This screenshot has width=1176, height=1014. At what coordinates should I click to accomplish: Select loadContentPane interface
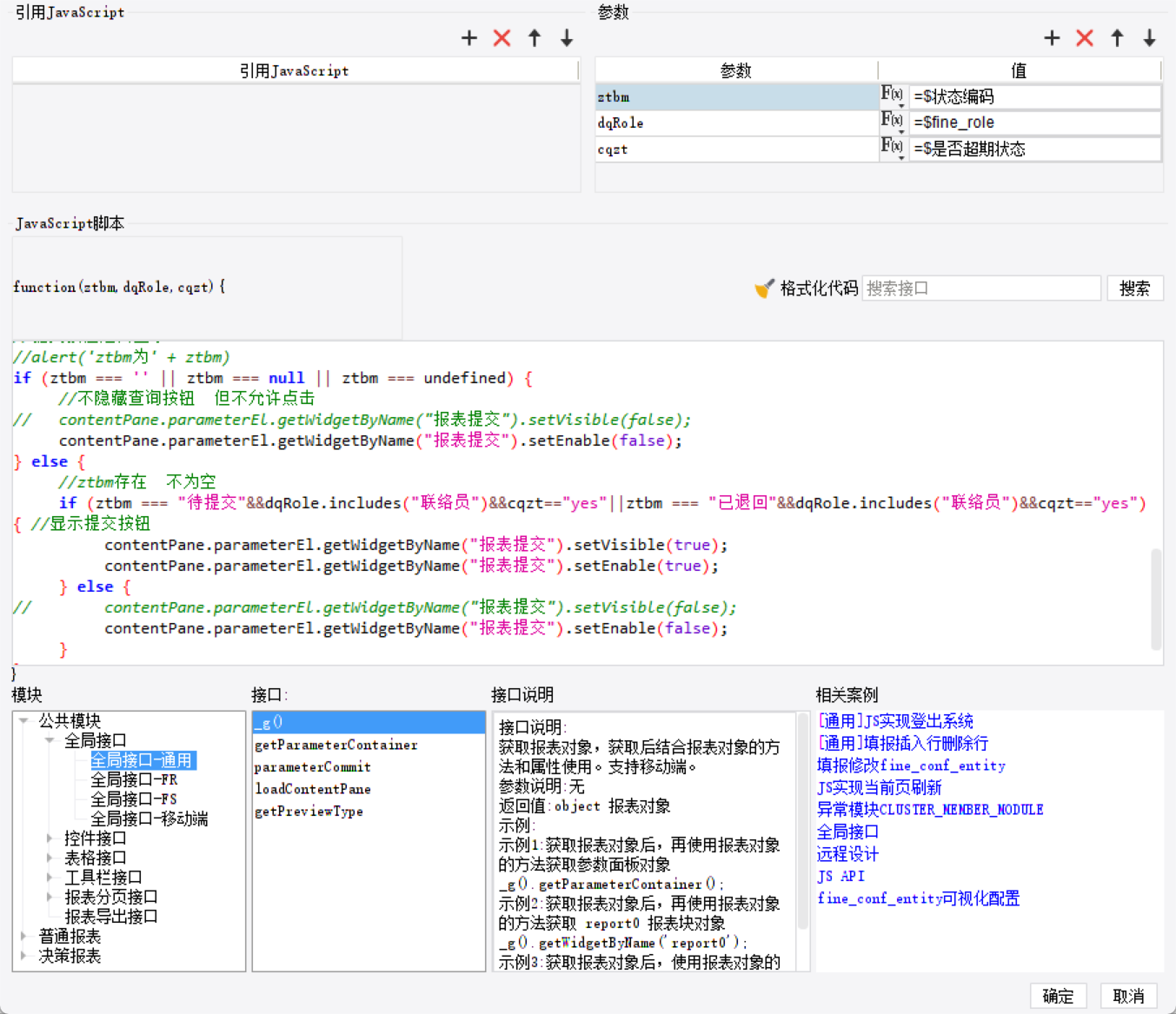(369, 789)
